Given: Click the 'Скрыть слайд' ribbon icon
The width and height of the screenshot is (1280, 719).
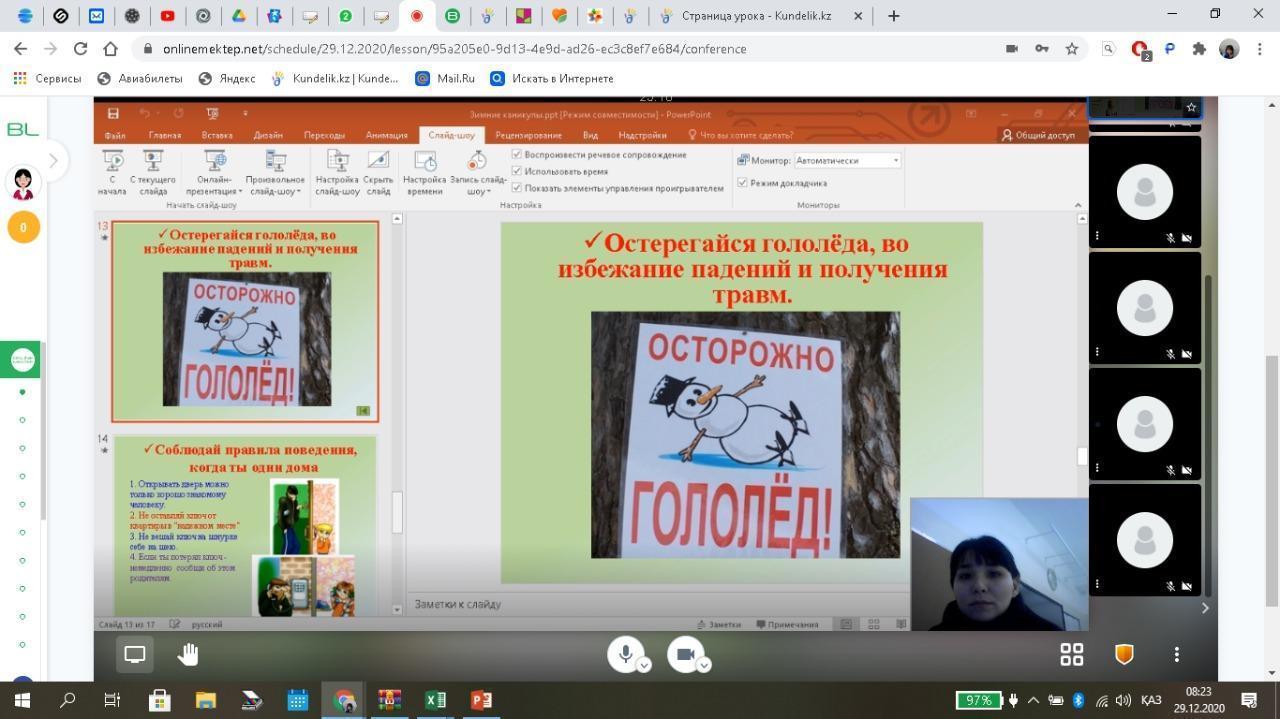Looking at the screenshot, I should (x=378, y=162).
